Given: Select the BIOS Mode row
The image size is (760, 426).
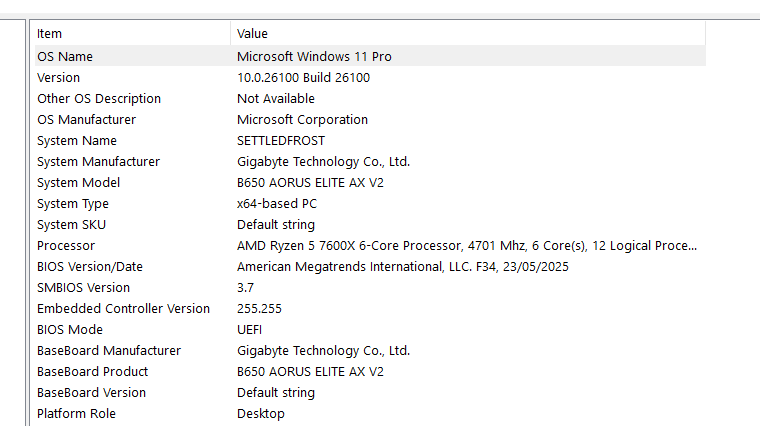Looking at the screenshot, I should (x=70, y=330).
